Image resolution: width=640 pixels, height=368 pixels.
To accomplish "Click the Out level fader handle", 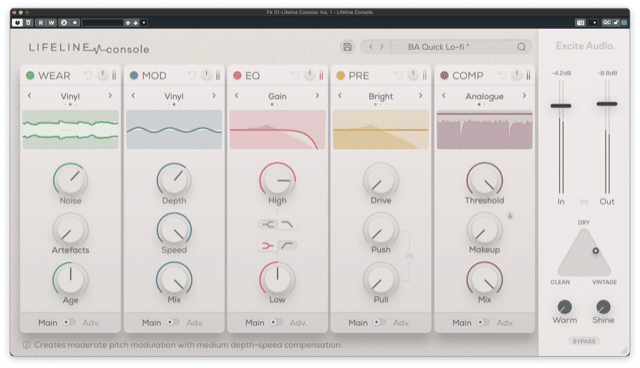I will [607, 104].
